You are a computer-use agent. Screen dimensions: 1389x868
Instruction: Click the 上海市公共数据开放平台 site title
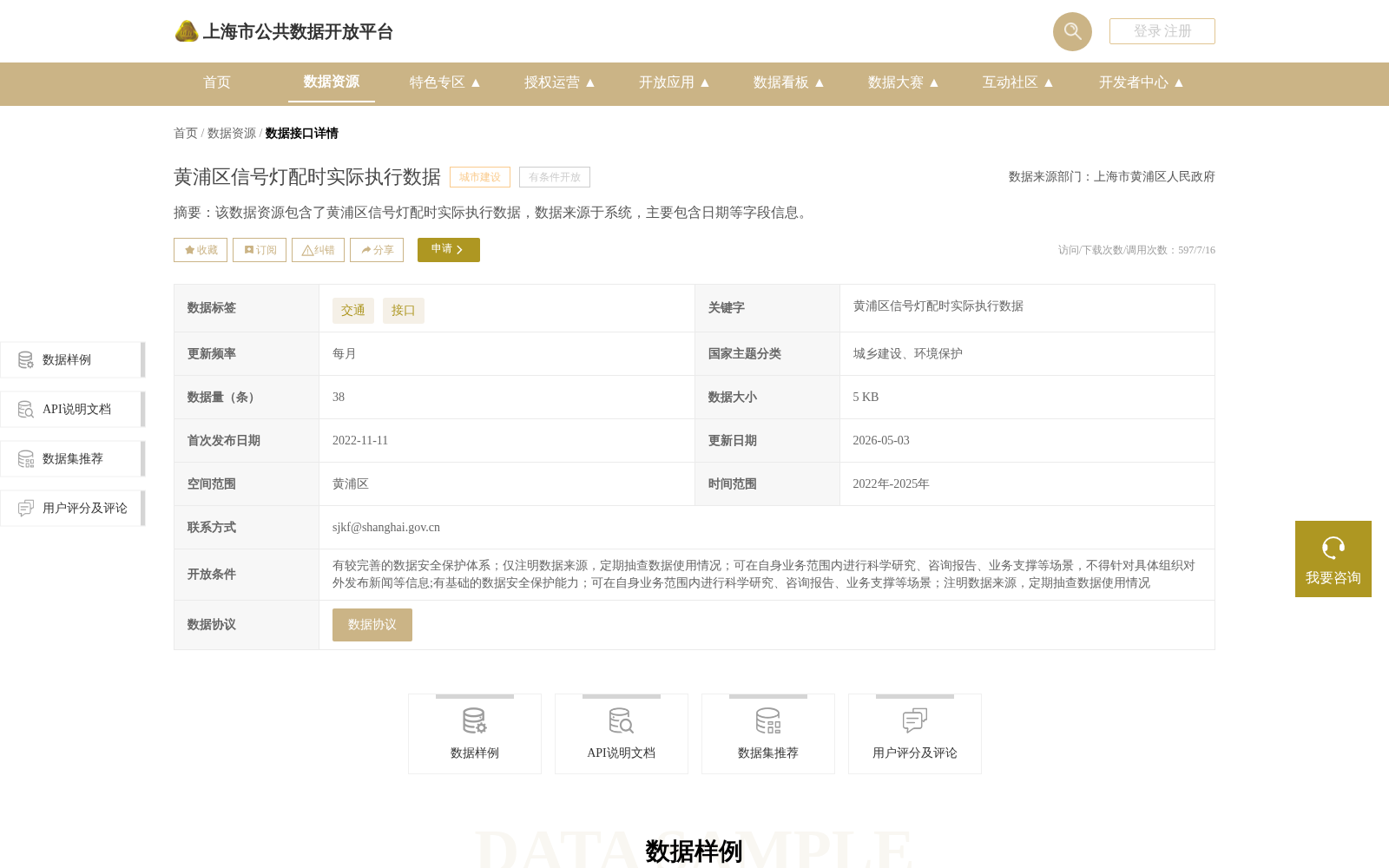(x=298, y=32)
